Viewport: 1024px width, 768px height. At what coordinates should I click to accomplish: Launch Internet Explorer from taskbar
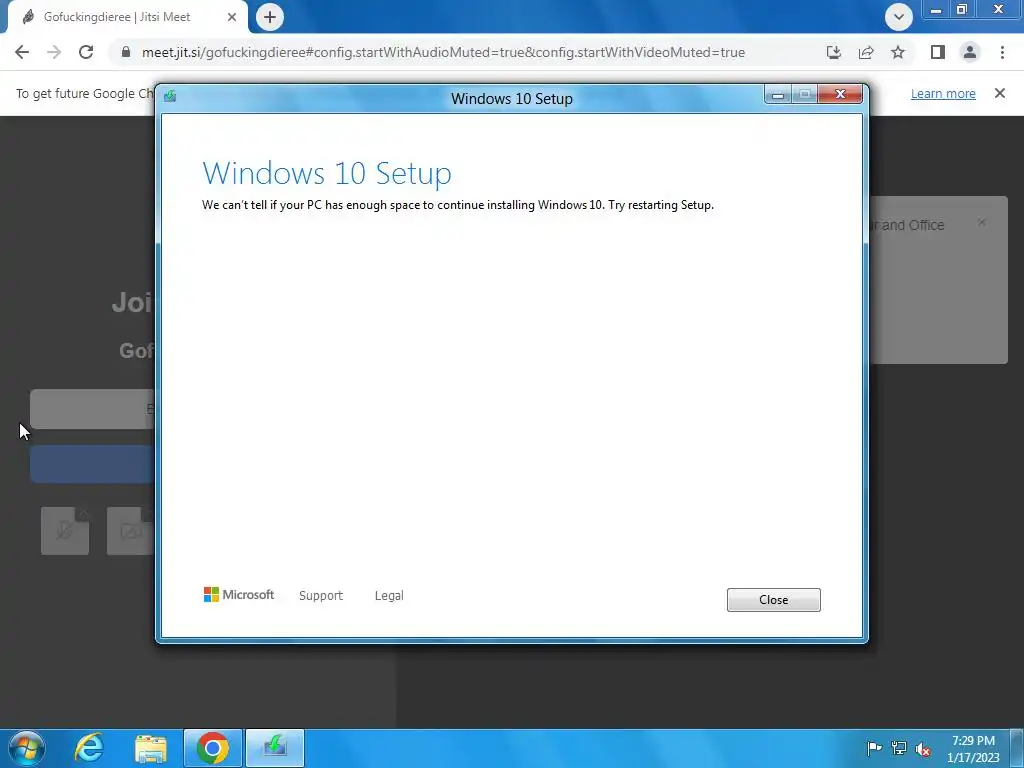click(x=89, y=748)
